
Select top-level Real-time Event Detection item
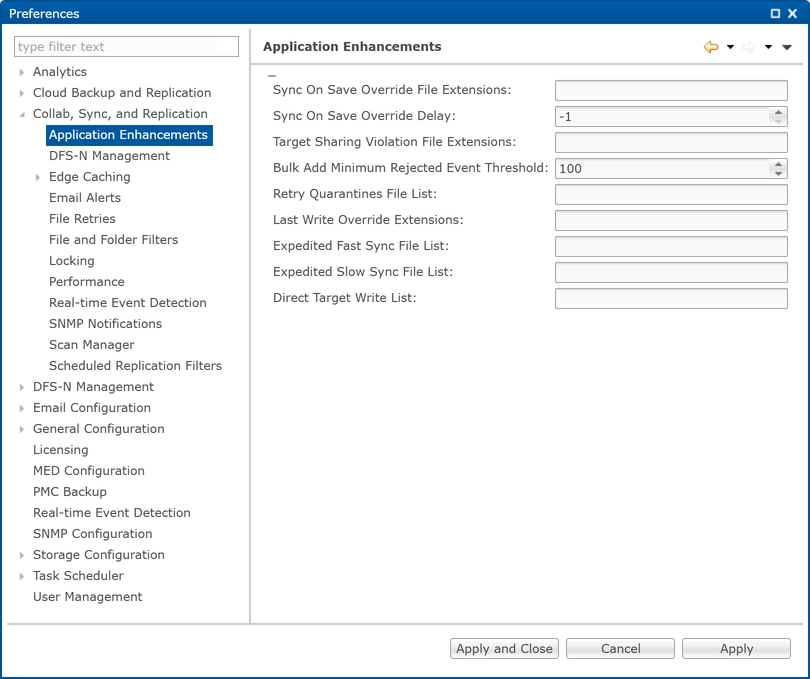click(112, 513)
